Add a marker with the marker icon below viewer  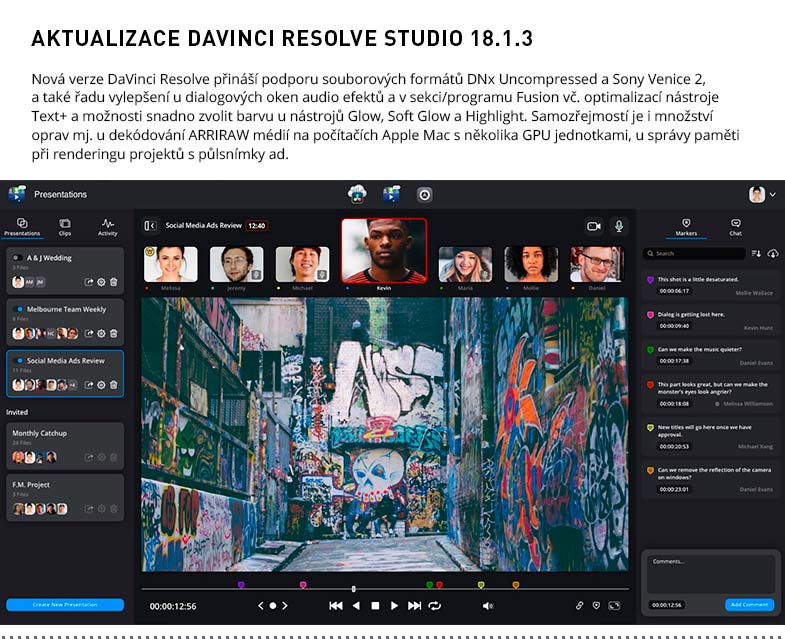click(x=596, y=605)
